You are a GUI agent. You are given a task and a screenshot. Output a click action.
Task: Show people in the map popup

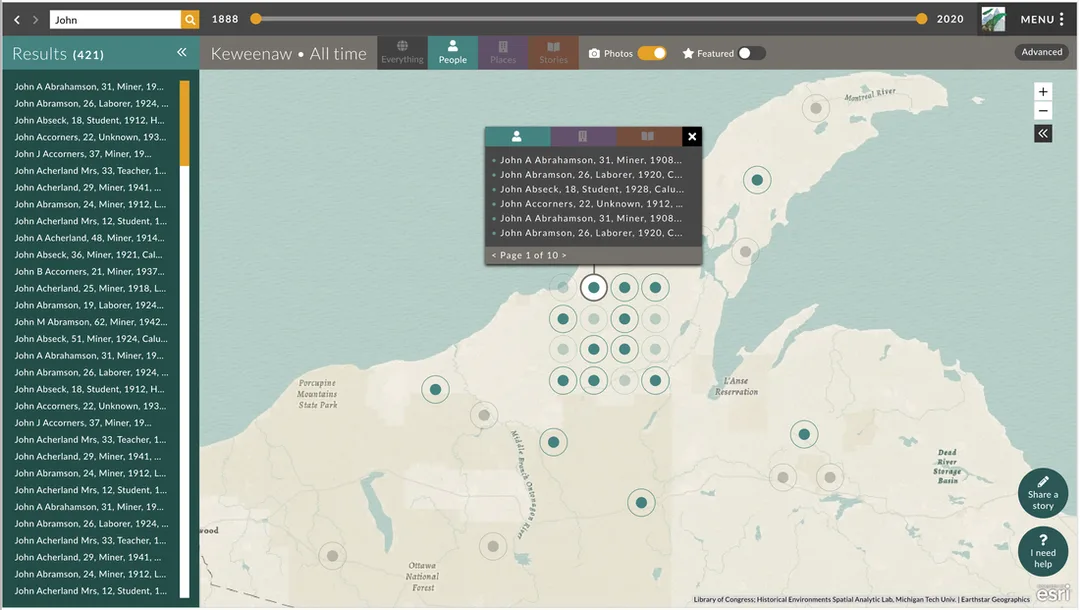coord(517,136)
